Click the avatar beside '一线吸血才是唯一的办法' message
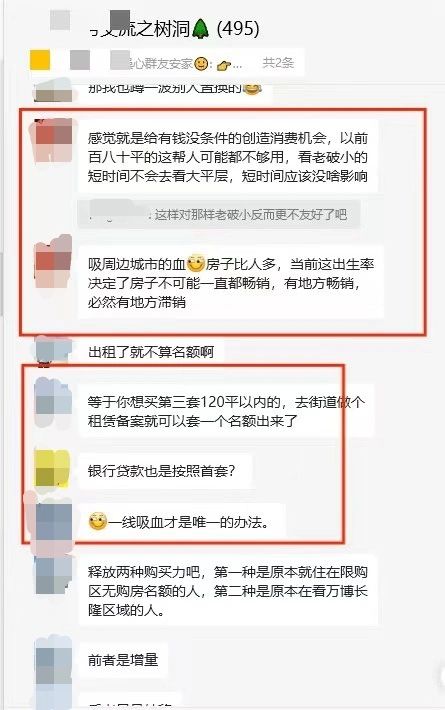Viewport: 445px width, 710px height. coord(53,523)
